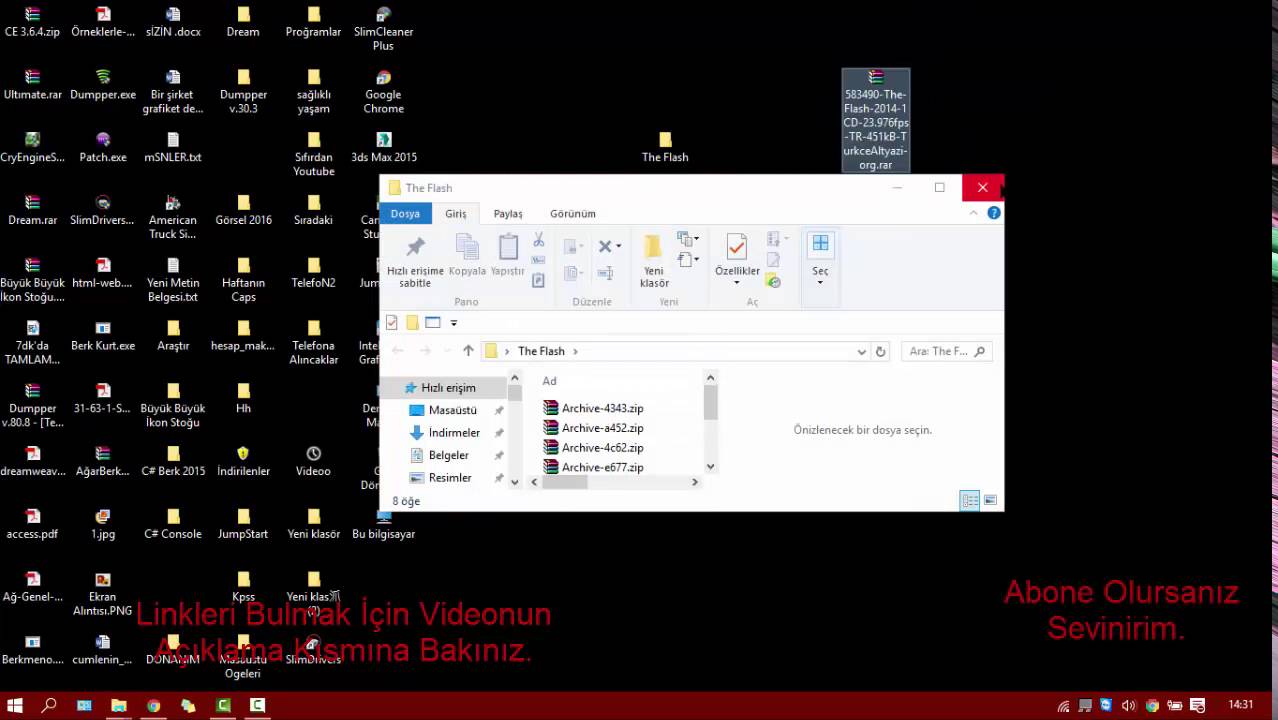Click the red X Delete icon
1278x720 pixels.
[x=604, y=245]
